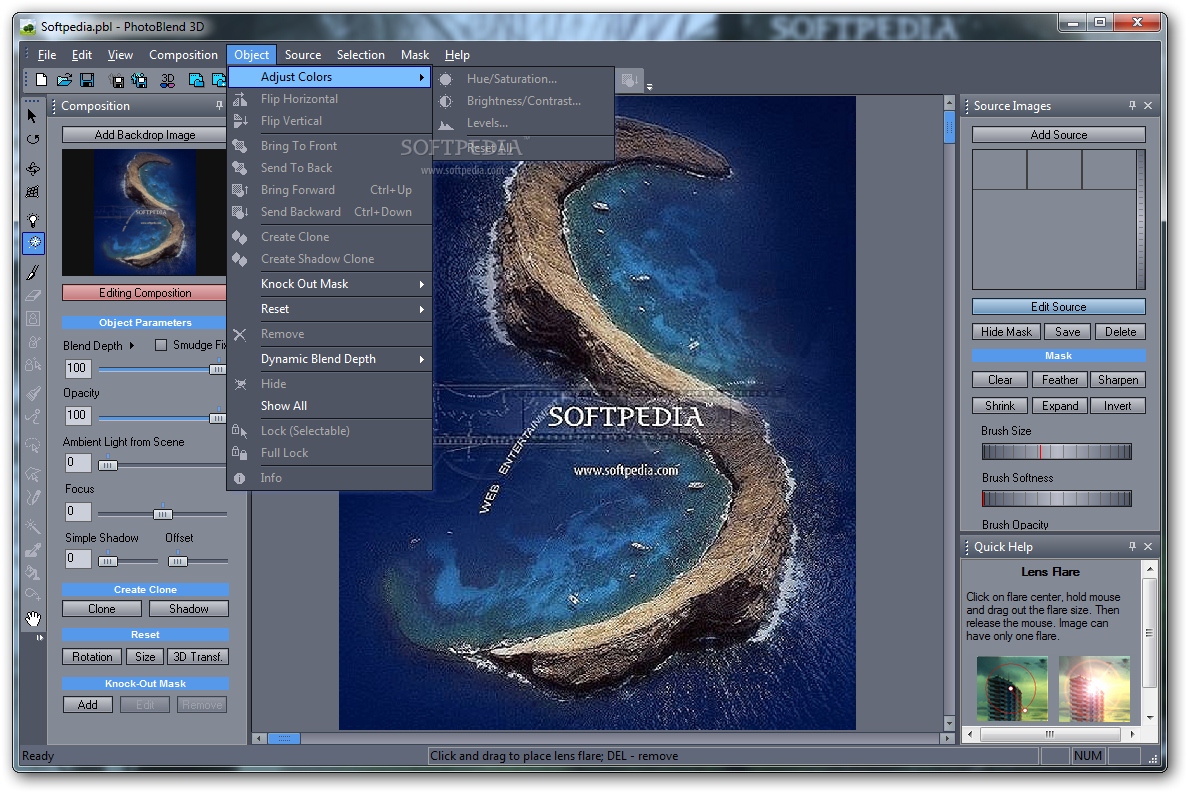Click the Invert mask button
This screenshot has height=793, width=1188.
[x=1118, y=406]
